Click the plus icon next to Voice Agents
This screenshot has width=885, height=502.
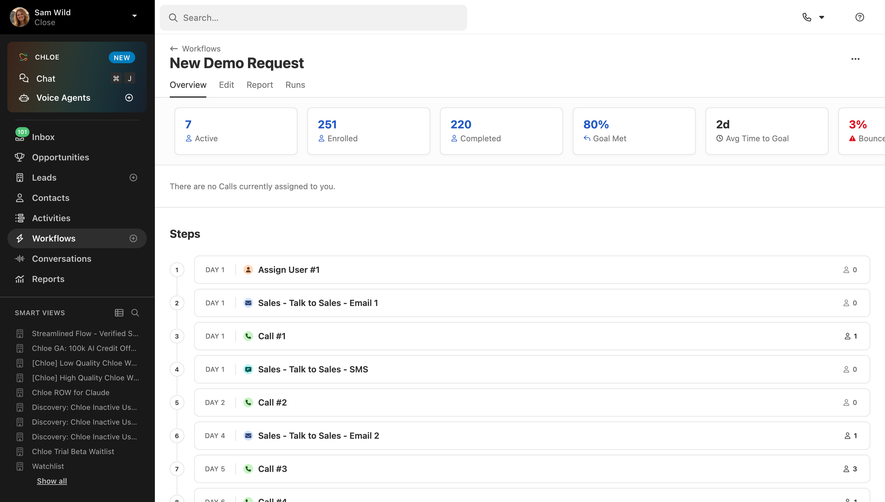(x=129, y=98)
